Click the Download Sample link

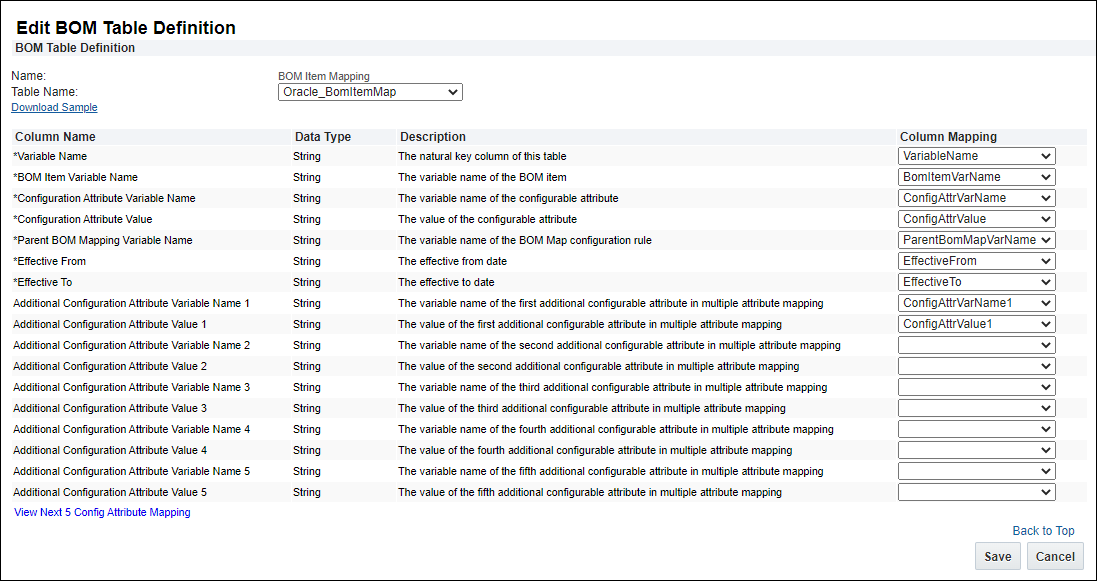pos(54,107)
